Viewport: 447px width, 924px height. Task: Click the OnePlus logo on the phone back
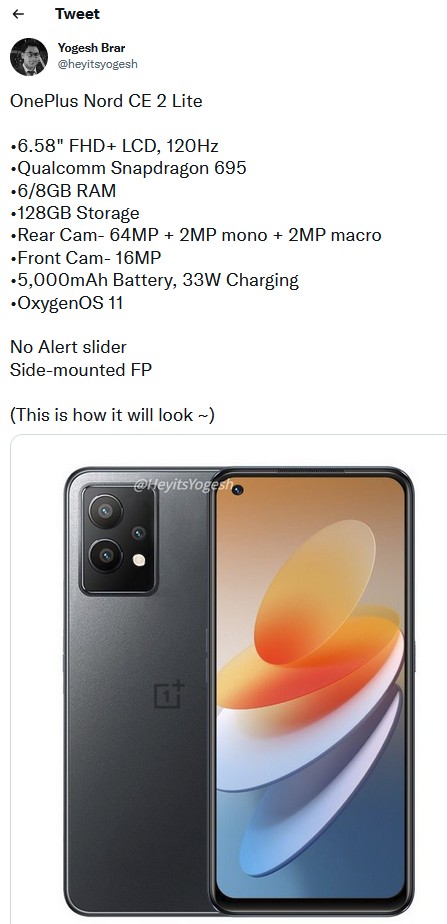169,694
